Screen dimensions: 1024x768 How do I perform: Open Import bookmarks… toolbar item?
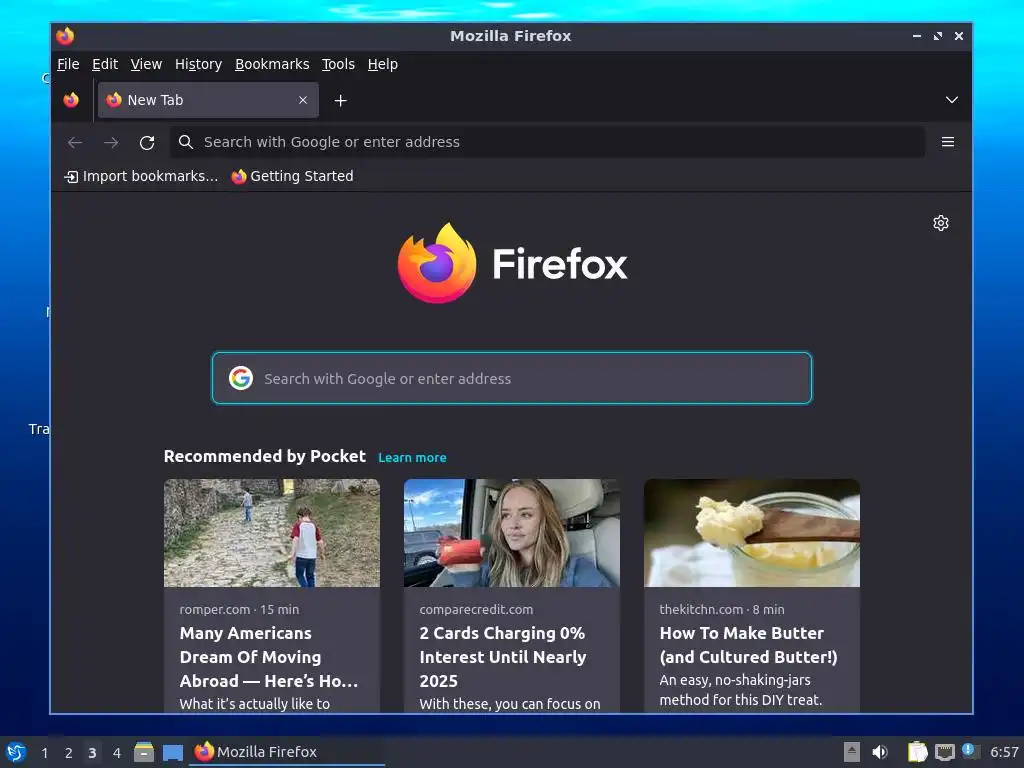(141, 176)
